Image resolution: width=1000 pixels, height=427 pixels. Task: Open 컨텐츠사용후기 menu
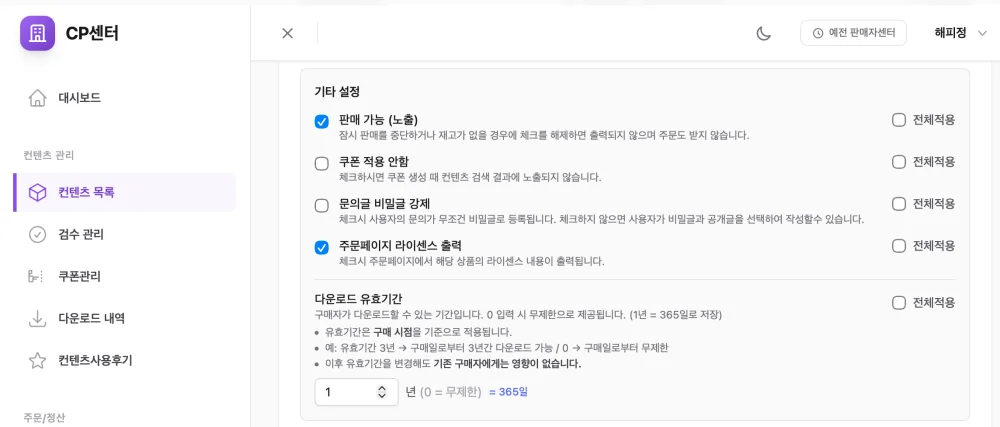124,361
